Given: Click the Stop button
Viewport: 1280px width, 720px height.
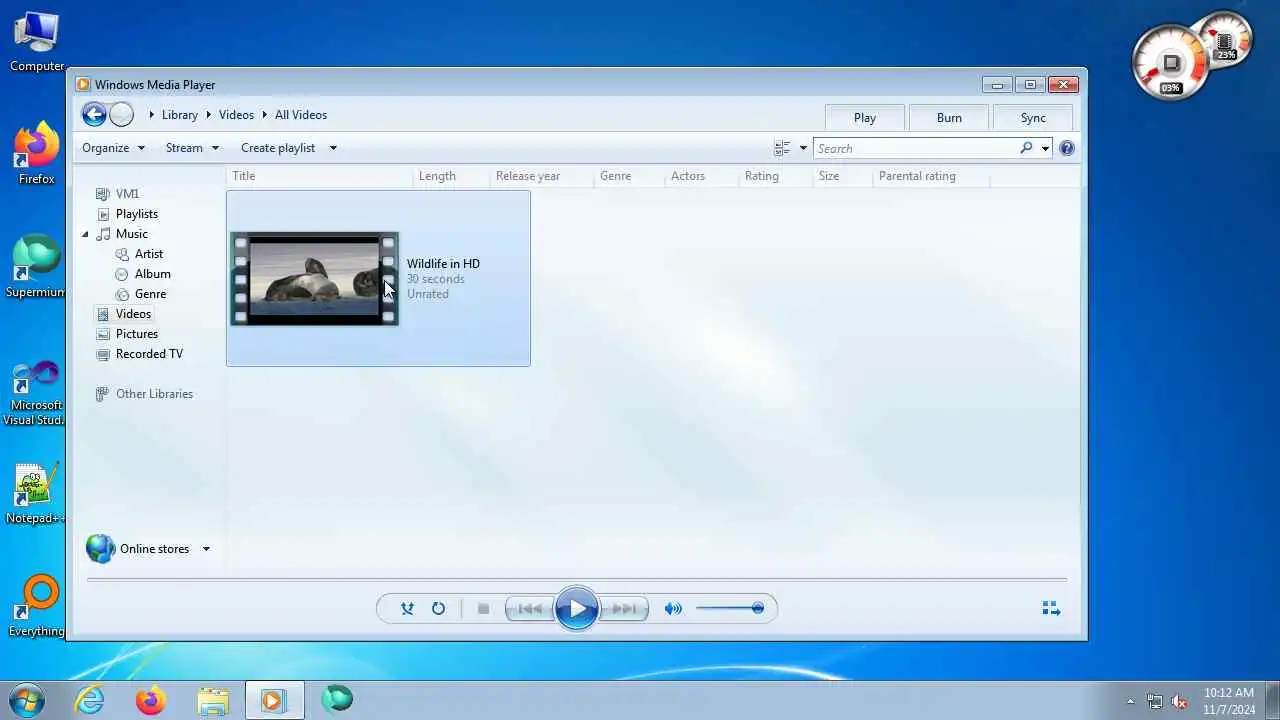Looking at the screenshot, I should [483, 608].
